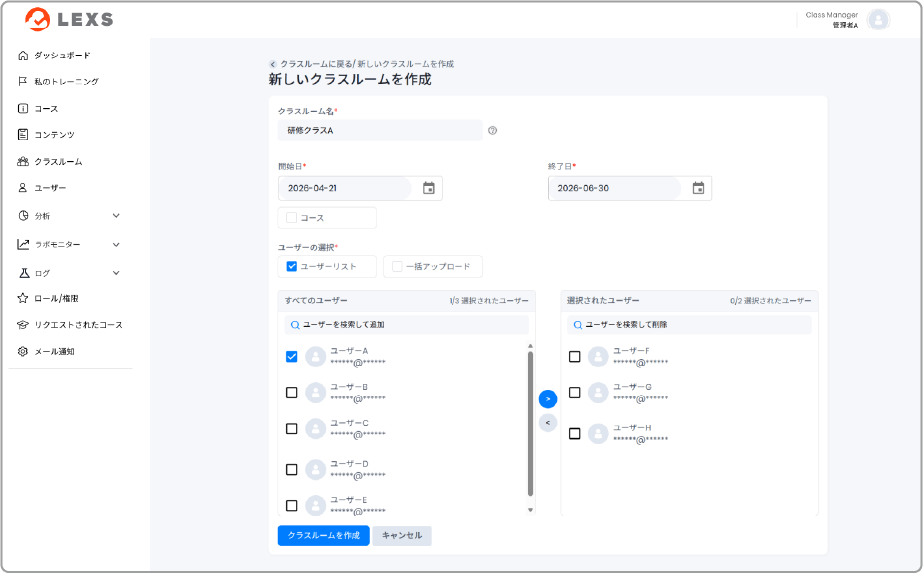Click the 分析 pie chart icon
The width and height of the screenshot is (923, 574).
[23, 215]
